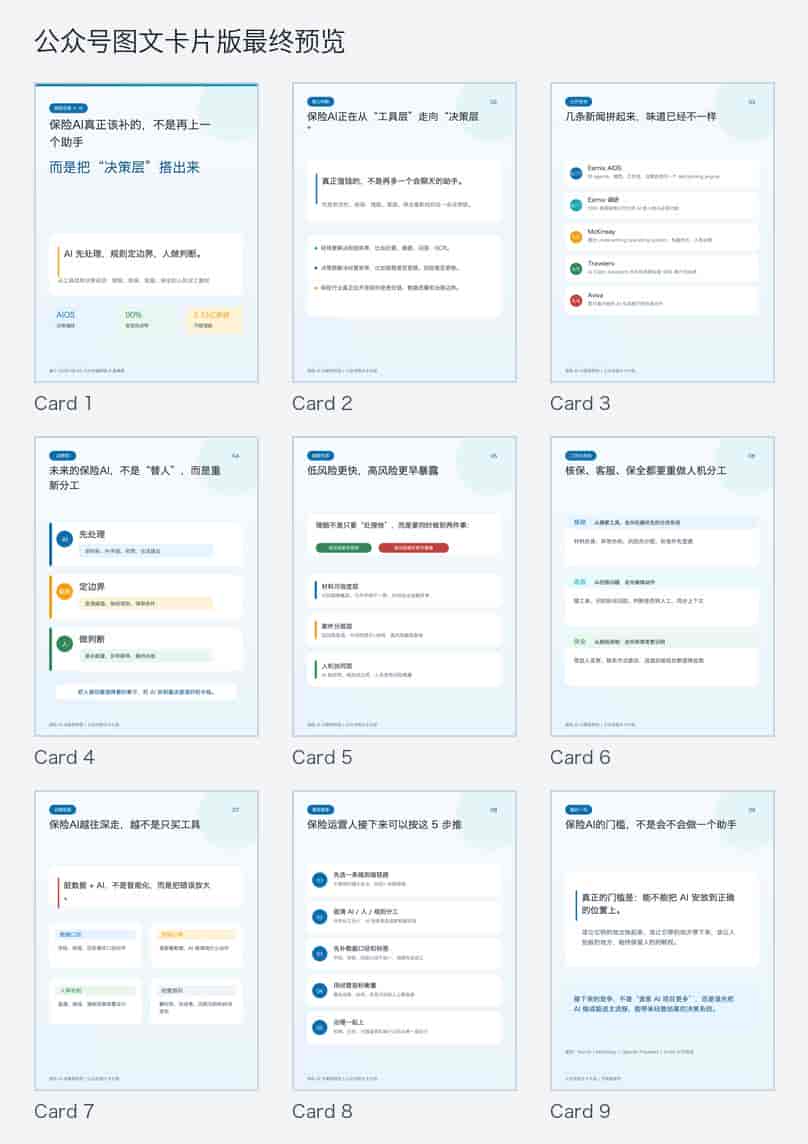Click the 'Card 7' label

coord(64,1111)
